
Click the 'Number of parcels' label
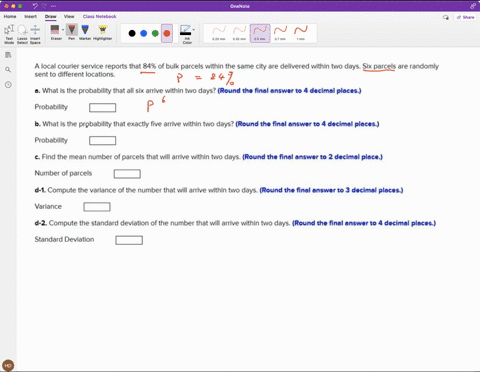tap(63, 173)
